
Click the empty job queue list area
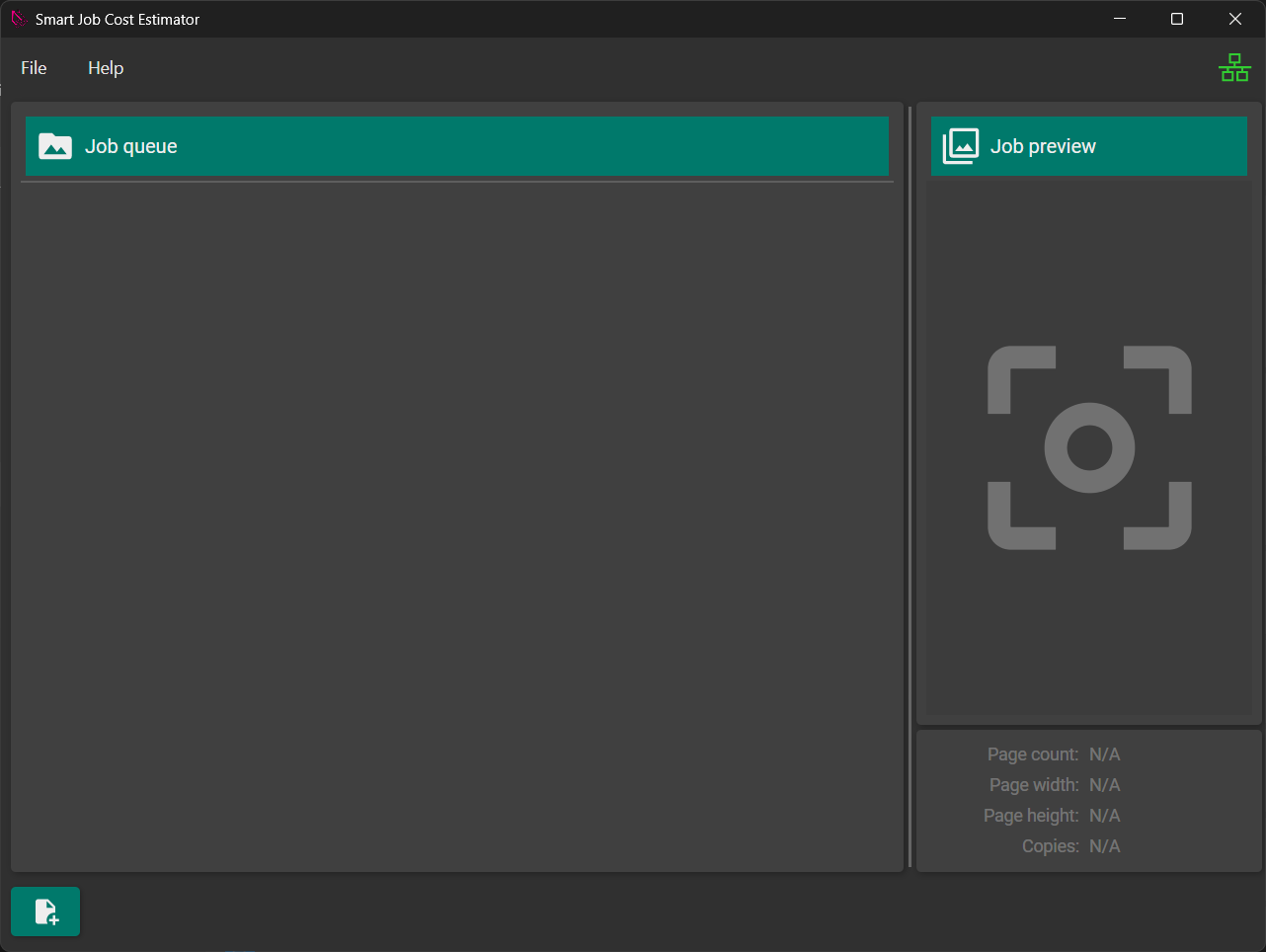(457, 523)
